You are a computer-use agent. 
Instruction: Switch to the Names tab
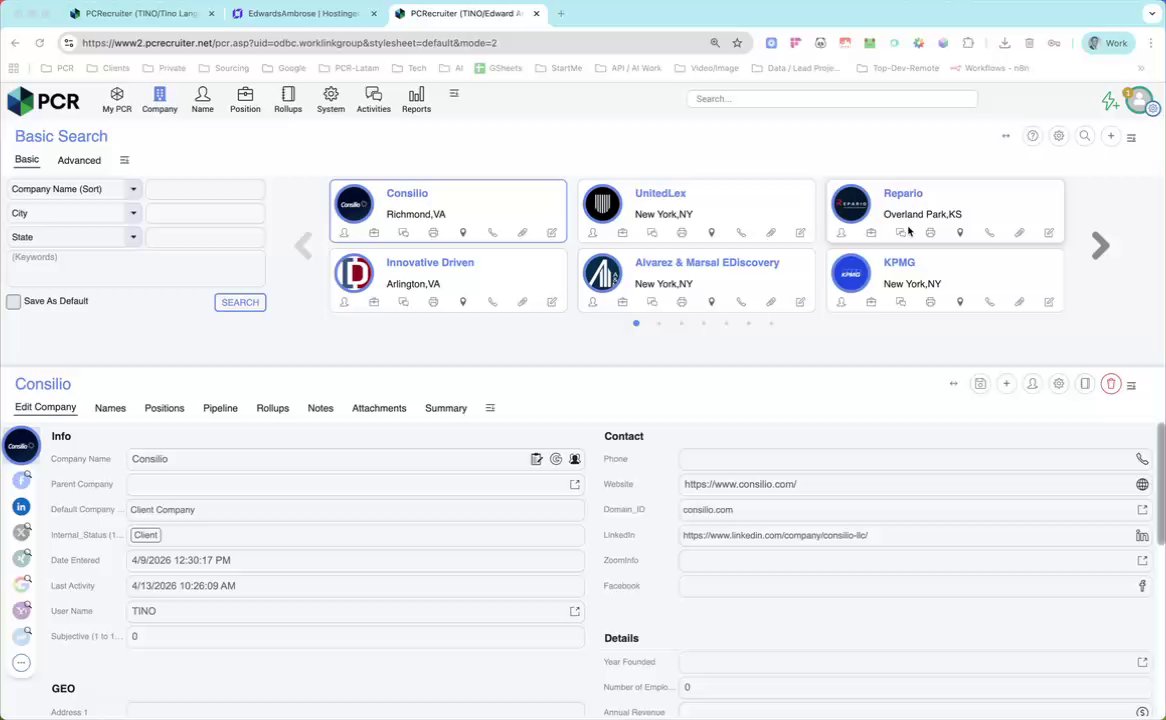click(110, 408)
